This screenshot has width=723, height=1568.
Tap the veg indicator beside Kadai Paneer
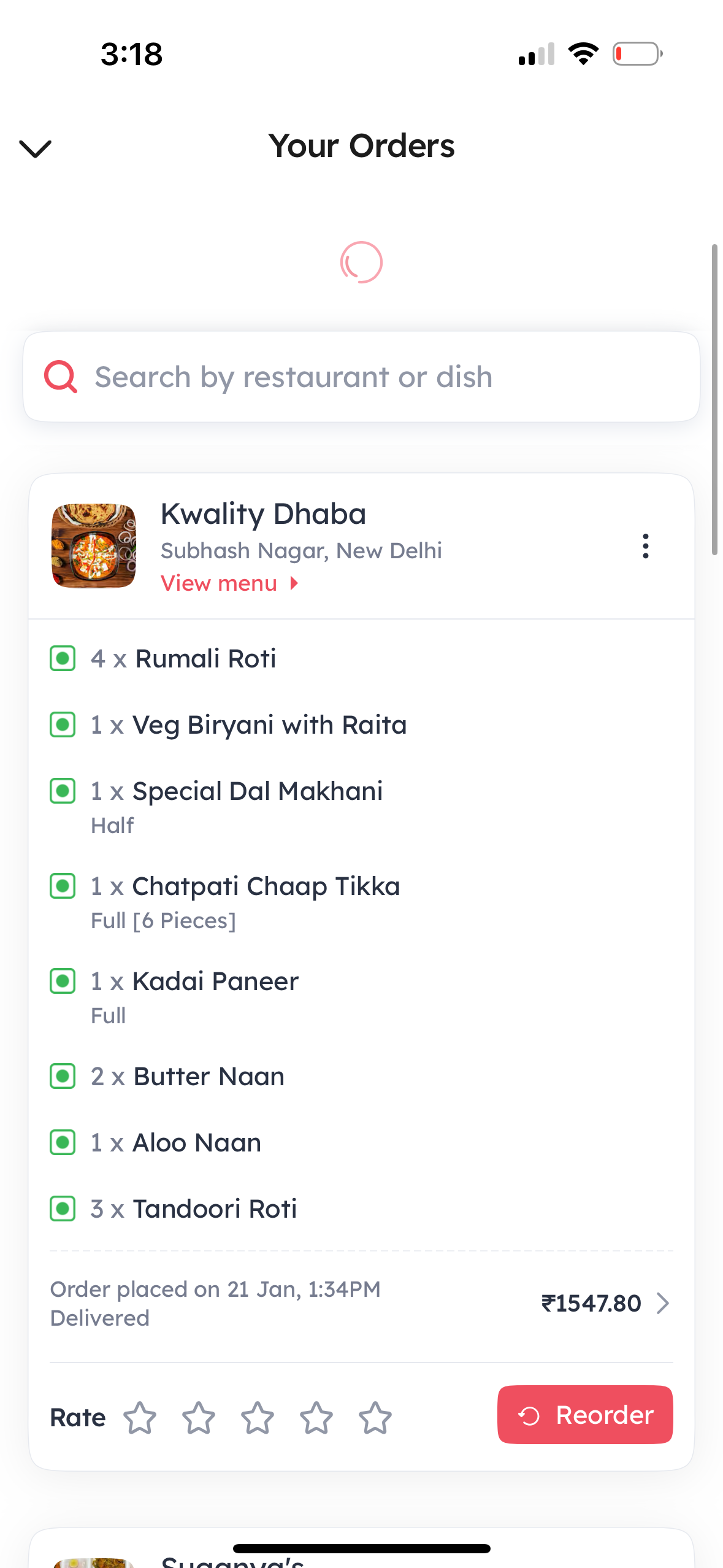point(63,981)
